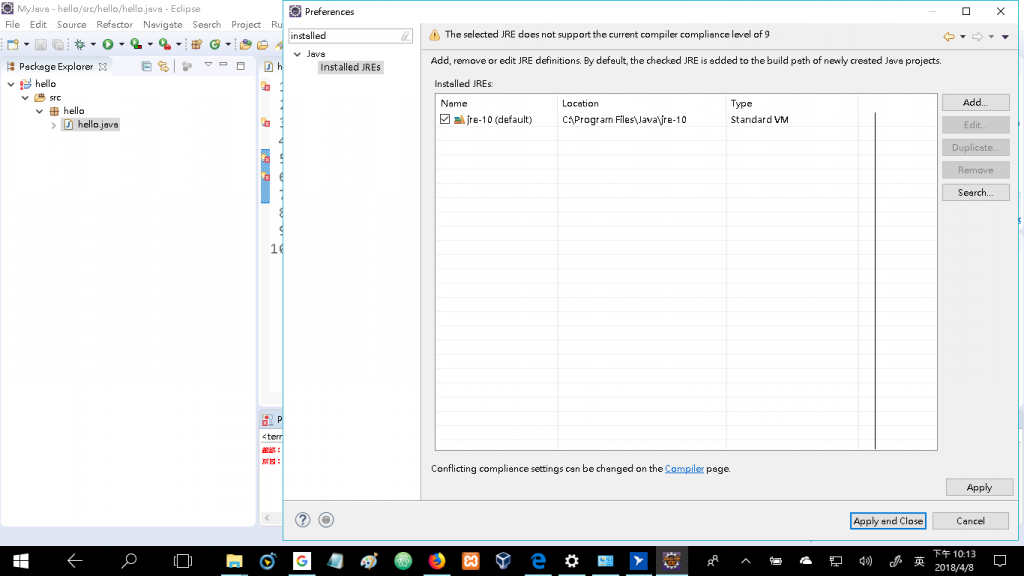Open the Navigate menu
The height and width of the screenshot is (576, 1024).
[x=163, y=24]
